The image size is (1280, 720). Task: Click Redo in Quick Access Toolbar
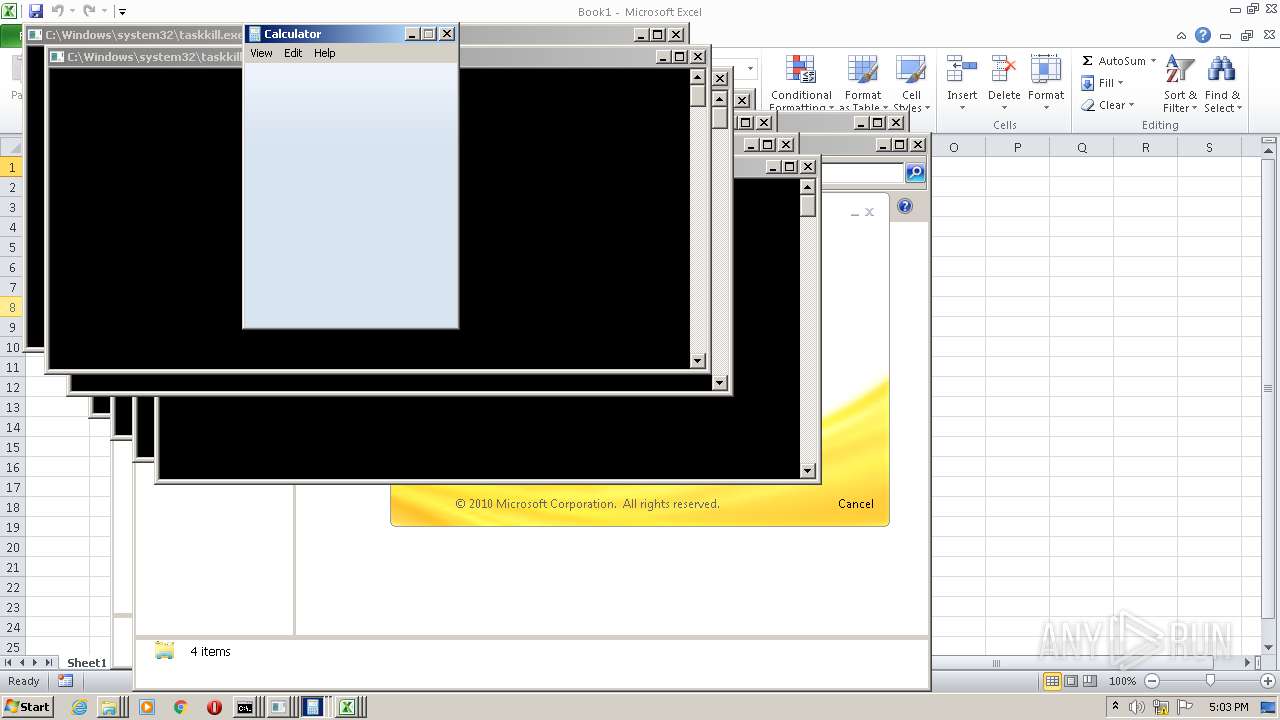[89, 11]
